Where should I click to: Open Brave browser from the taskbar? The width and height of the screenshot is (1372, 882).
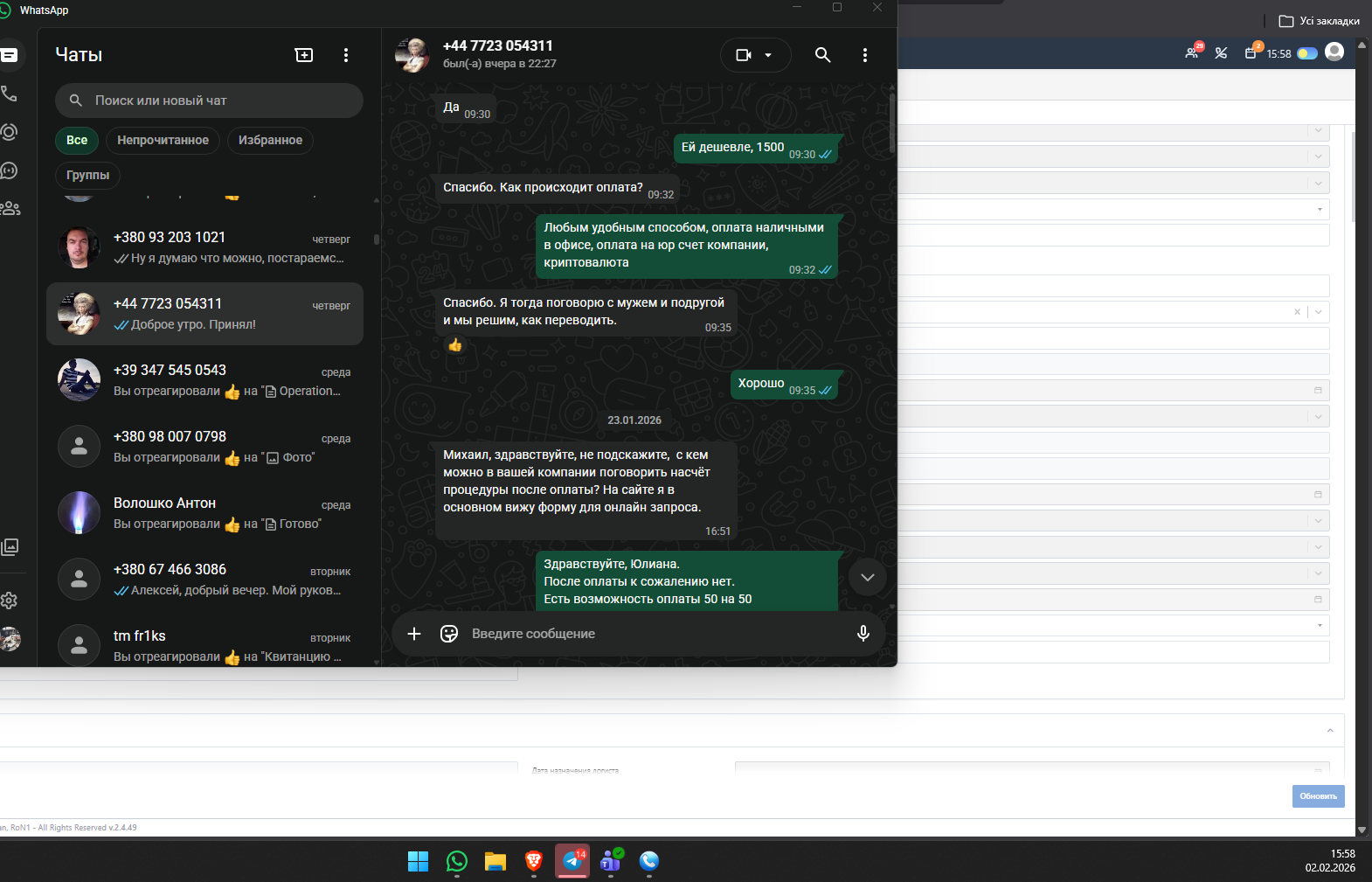pyautogui.click(x=534, y=862)
